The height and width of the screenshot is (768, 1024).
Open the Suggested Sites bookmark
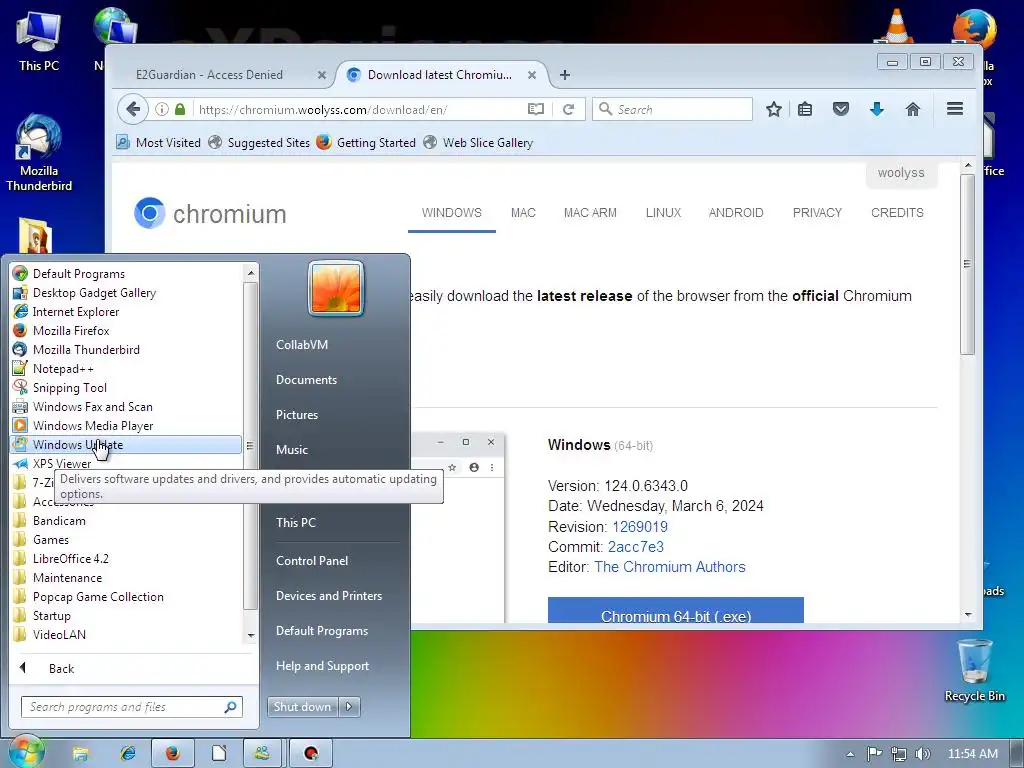click(x=259, y=142)
